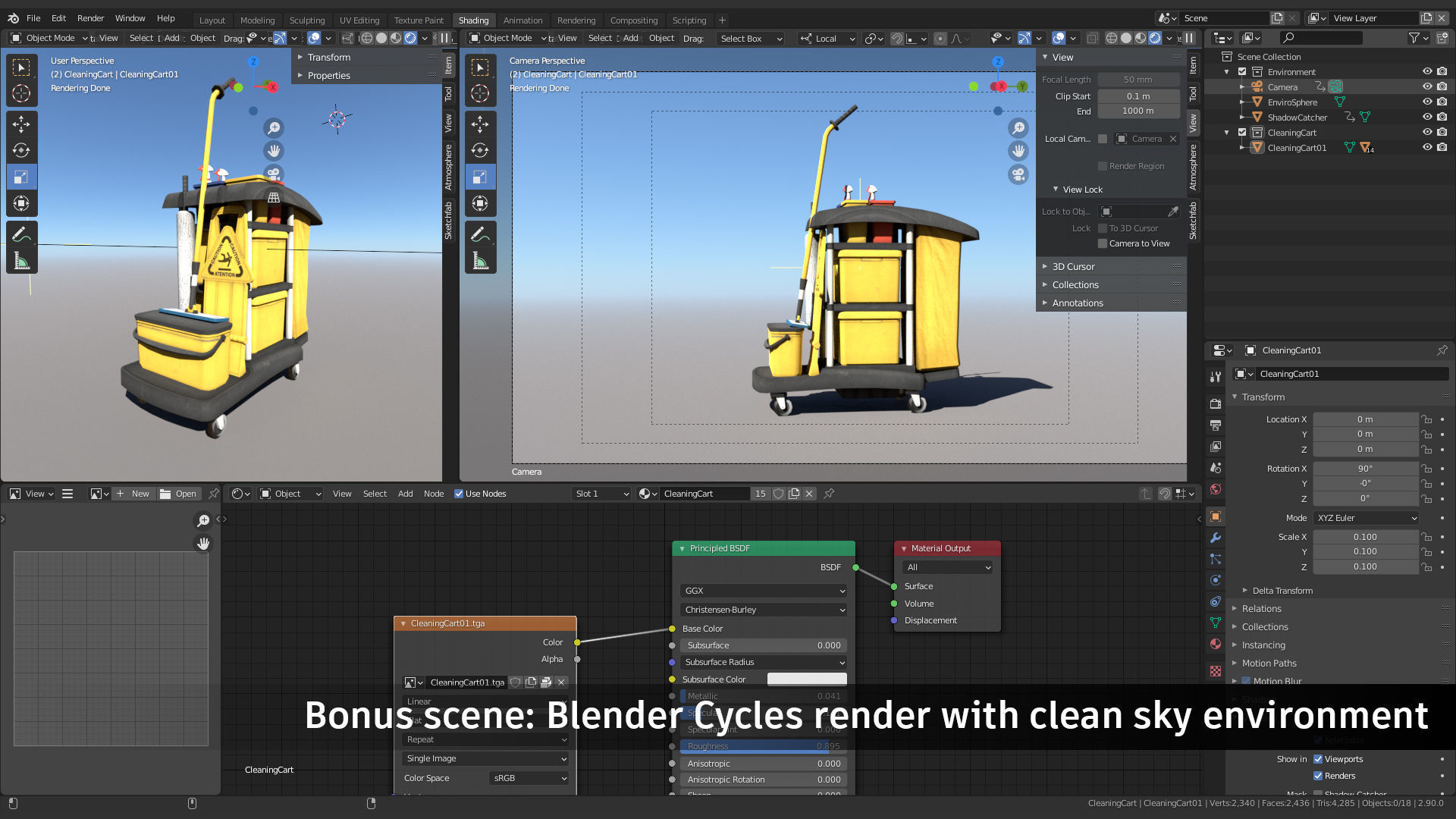
Task: Toggle orthographic grid gizmo in User Perspective viewport
Action: 274,197
